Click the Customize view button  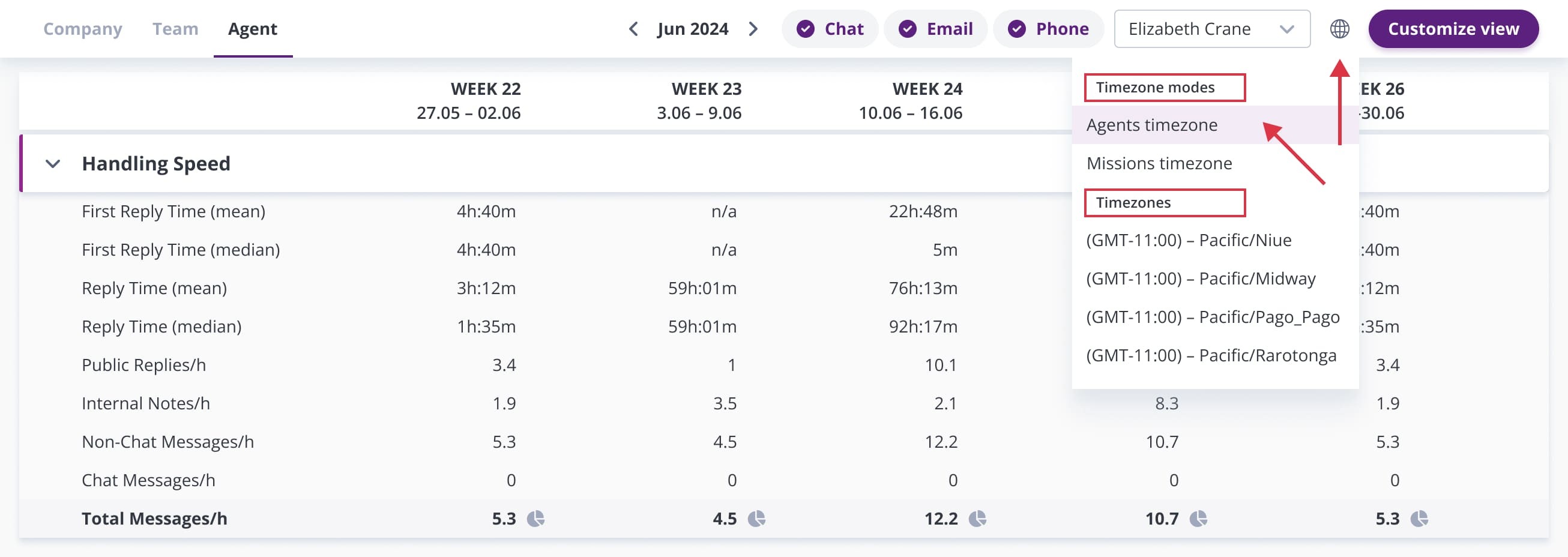[x=1453, y=29]
